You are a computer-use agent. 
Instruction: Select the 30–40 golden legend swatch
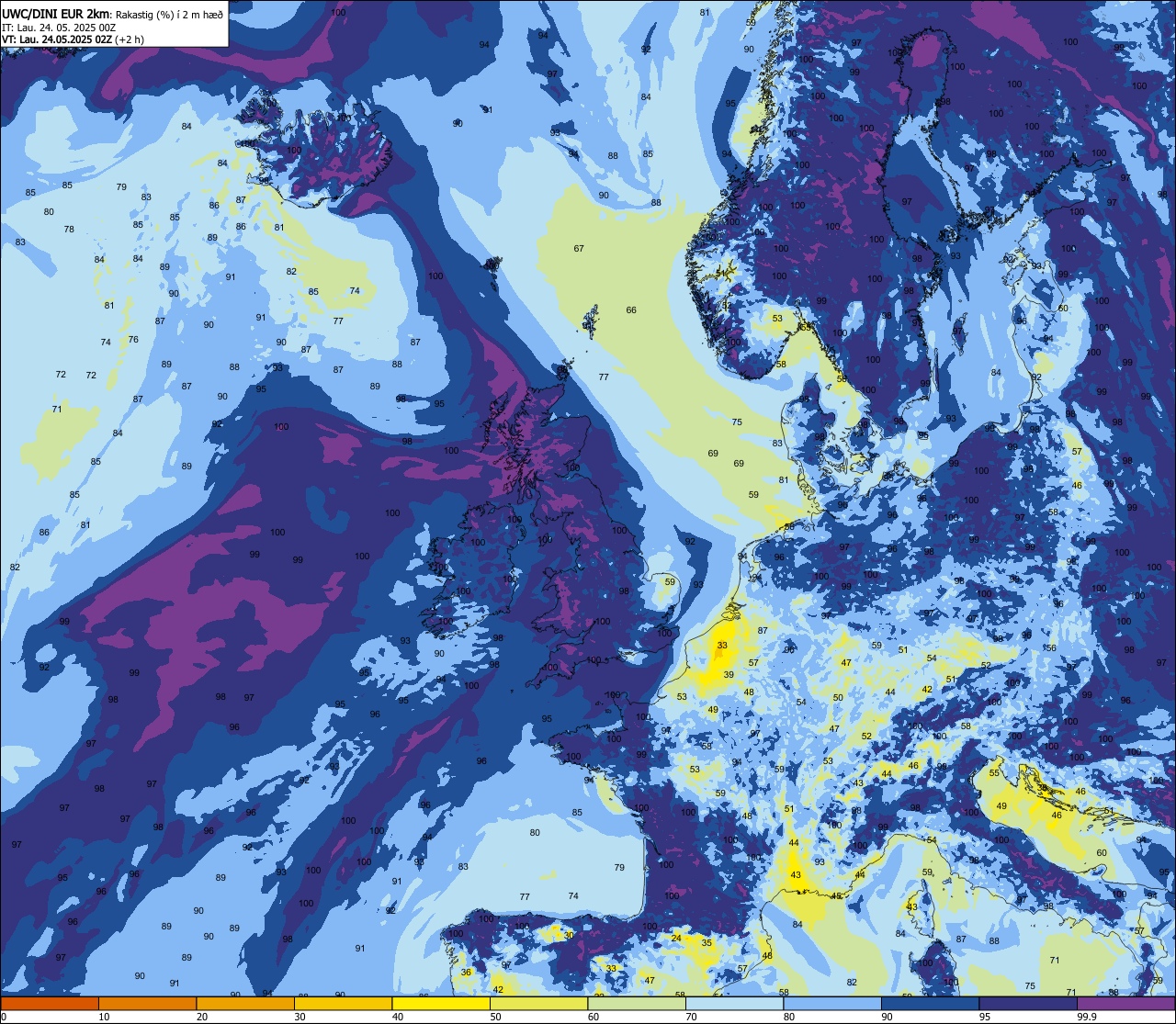point(343,1003)
